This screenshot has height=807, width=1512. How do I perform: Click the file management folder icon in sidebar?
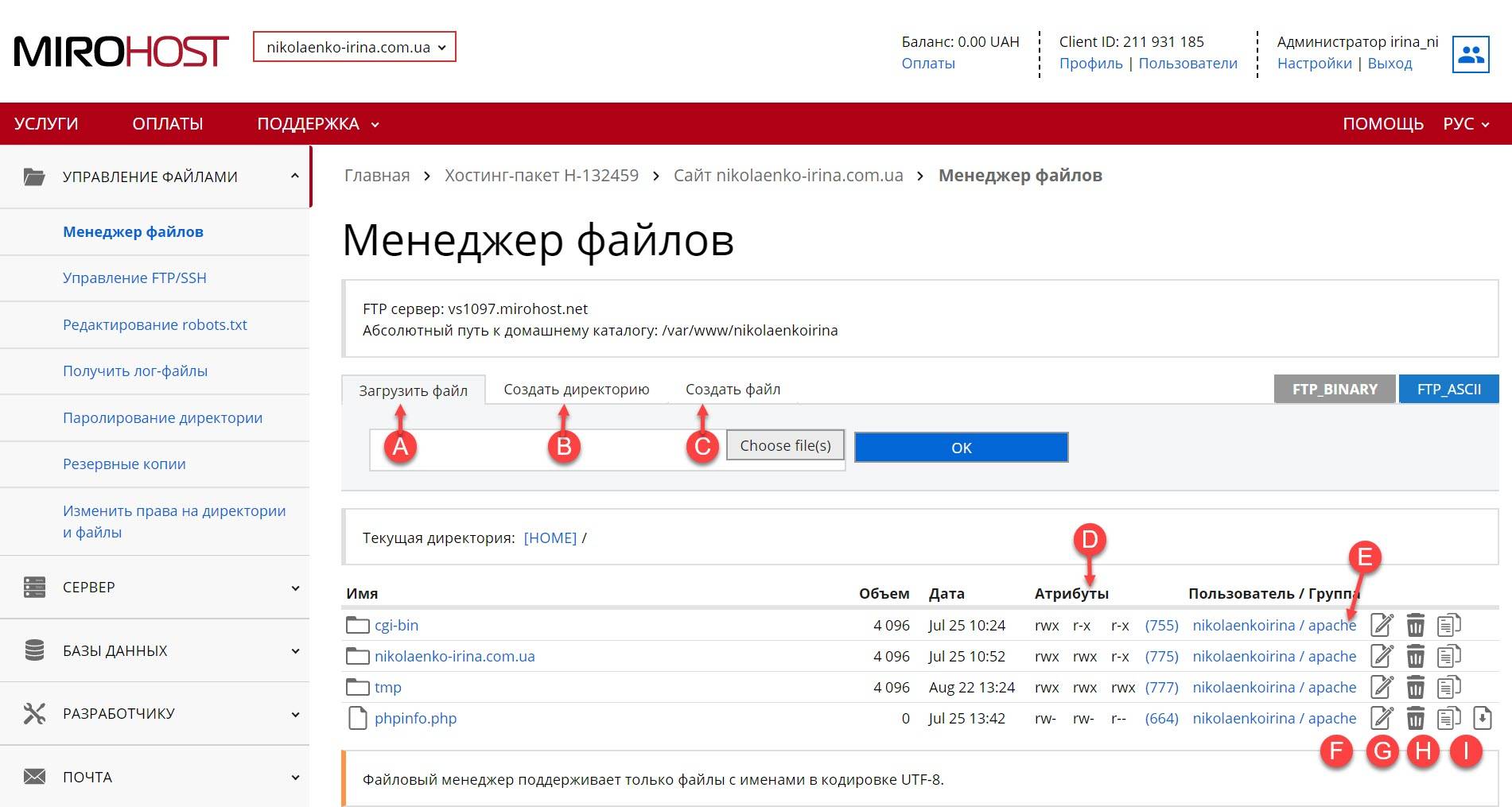[x=34, y=177]
